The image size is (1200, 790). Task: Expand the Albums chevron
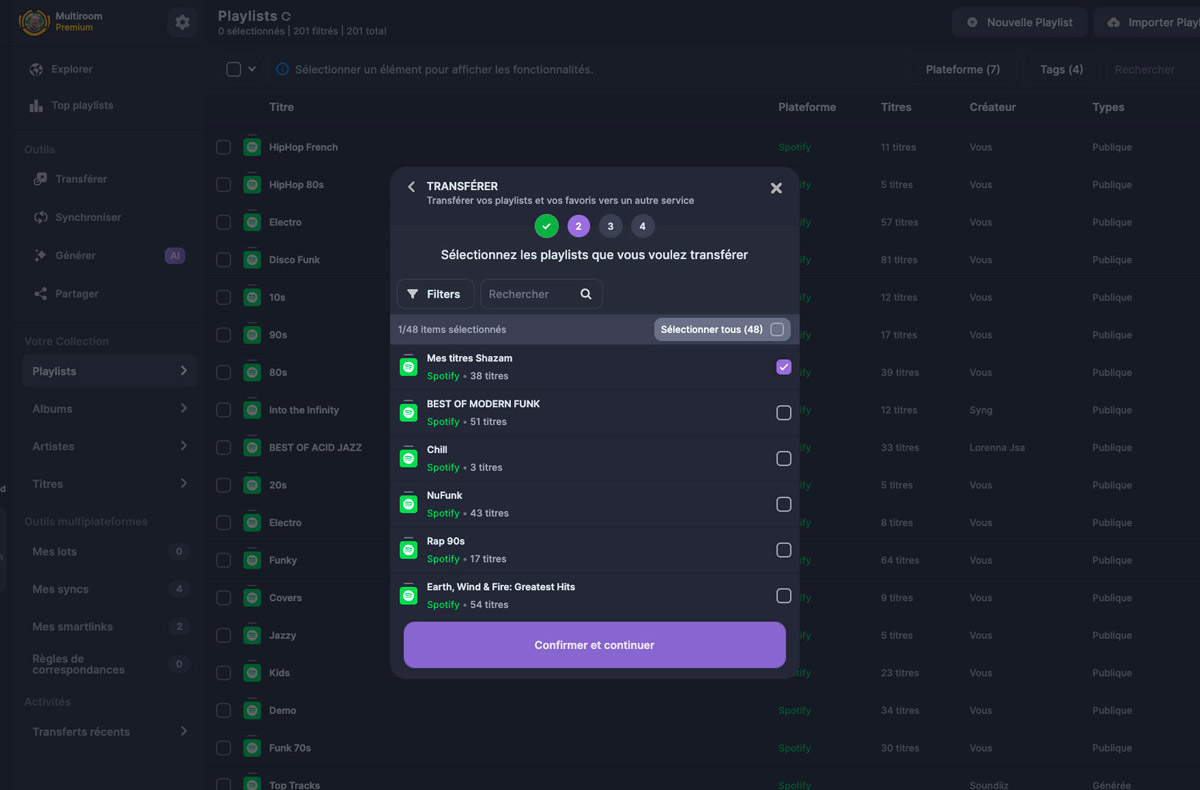pyautogui.click(x=183, y=408)
